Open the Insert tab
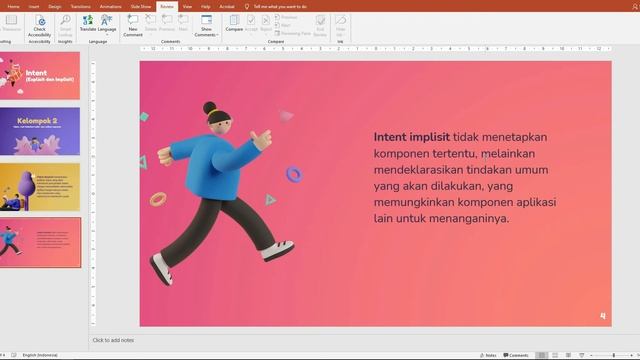Screen dimensions: 640x360 tap(34, 7)
